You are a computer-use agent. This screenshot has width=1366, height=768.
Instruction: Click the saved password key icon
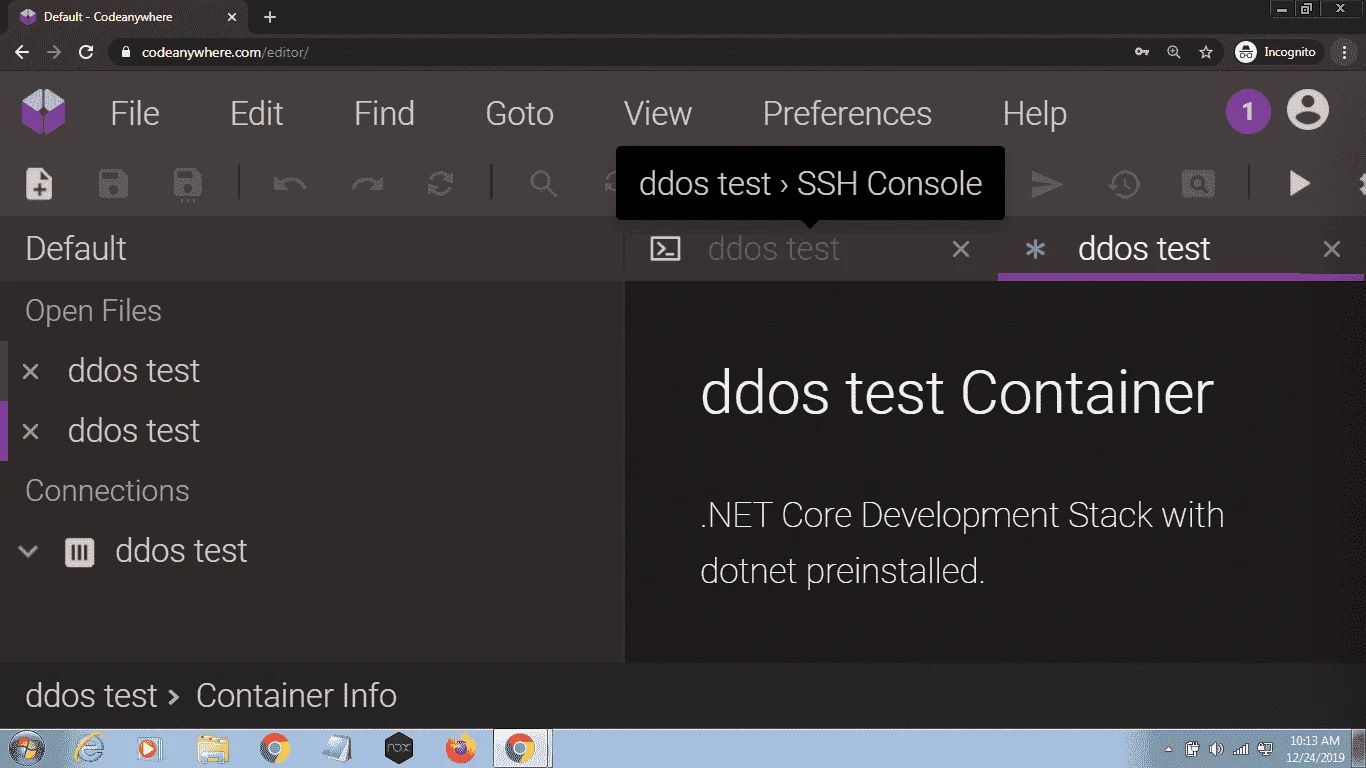1142,52
